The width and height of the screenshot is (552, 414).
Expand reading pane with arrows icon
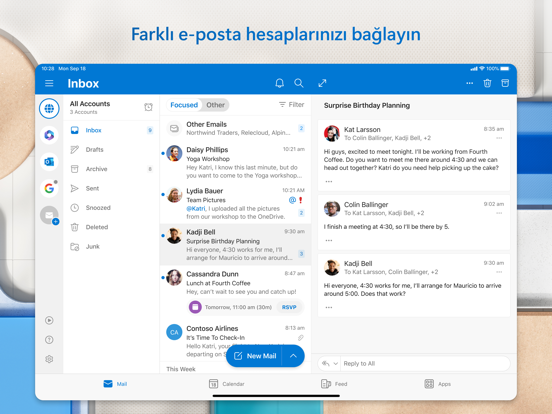(x=322, y=83)
